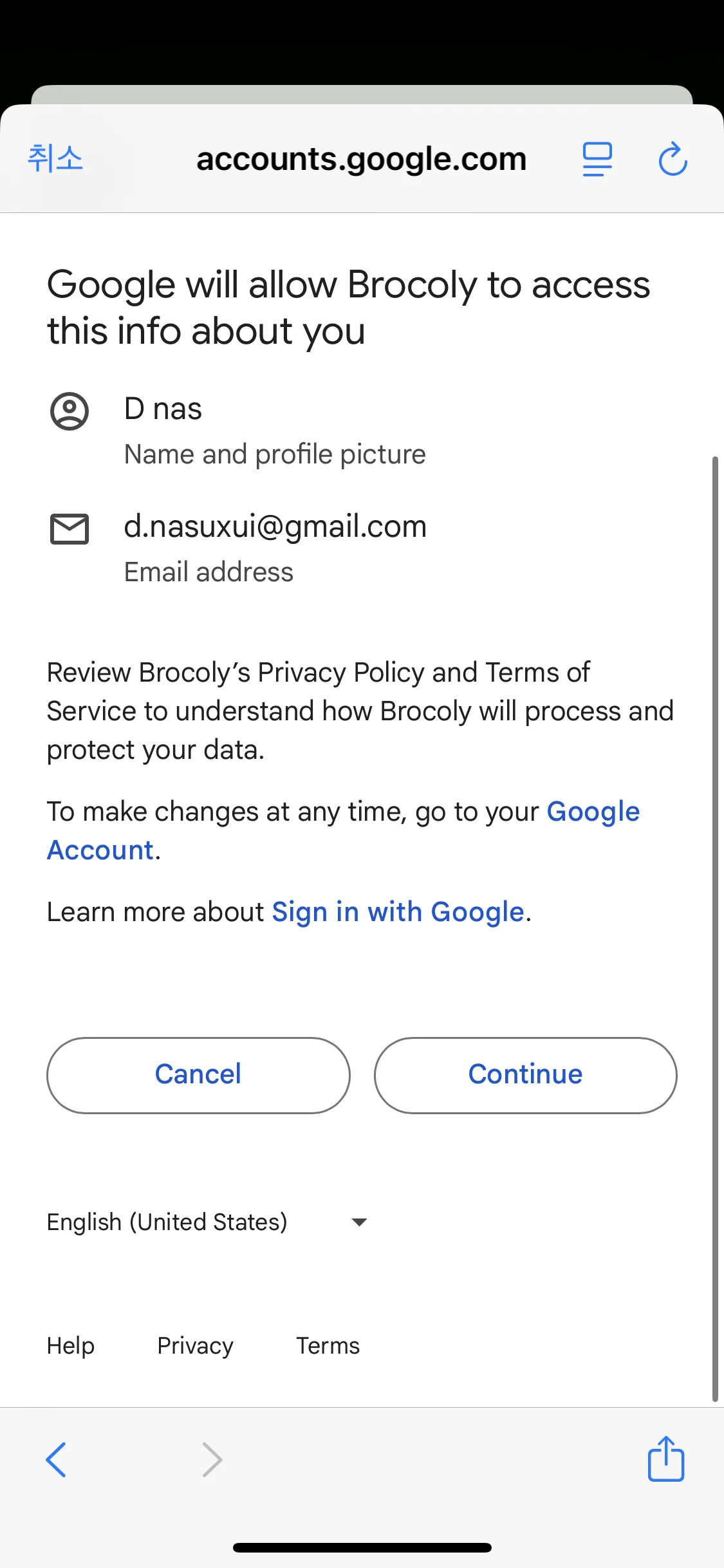
Task: Click the language selector dropdown arrow
Action: tap(359, 1222)
